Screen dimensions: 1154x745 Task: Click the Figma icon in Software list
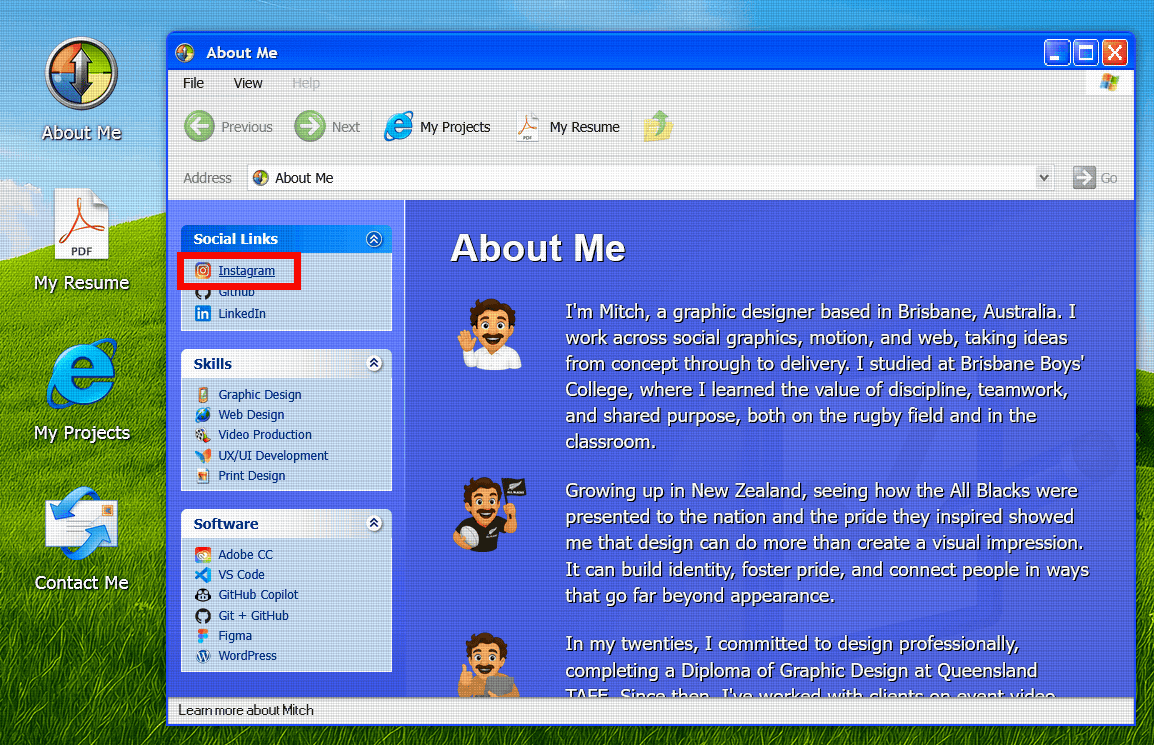202,636
